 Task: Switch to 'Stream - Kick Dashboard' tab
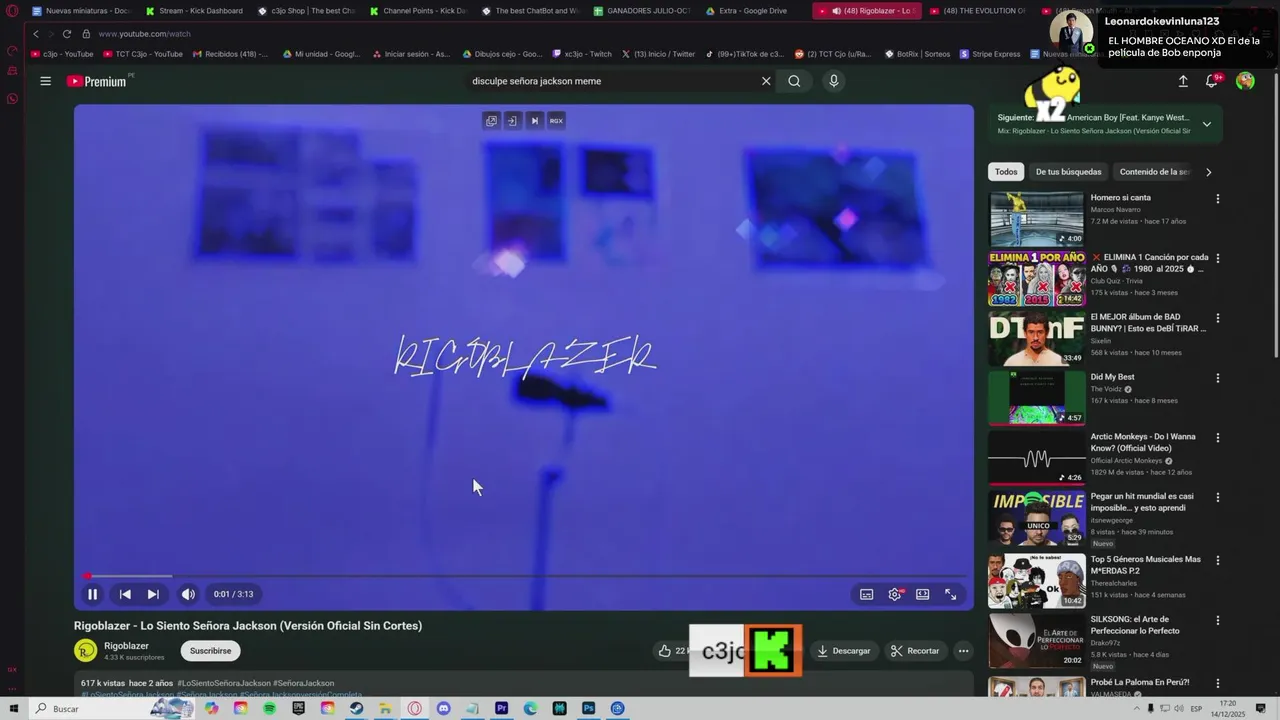pos(195,11)
